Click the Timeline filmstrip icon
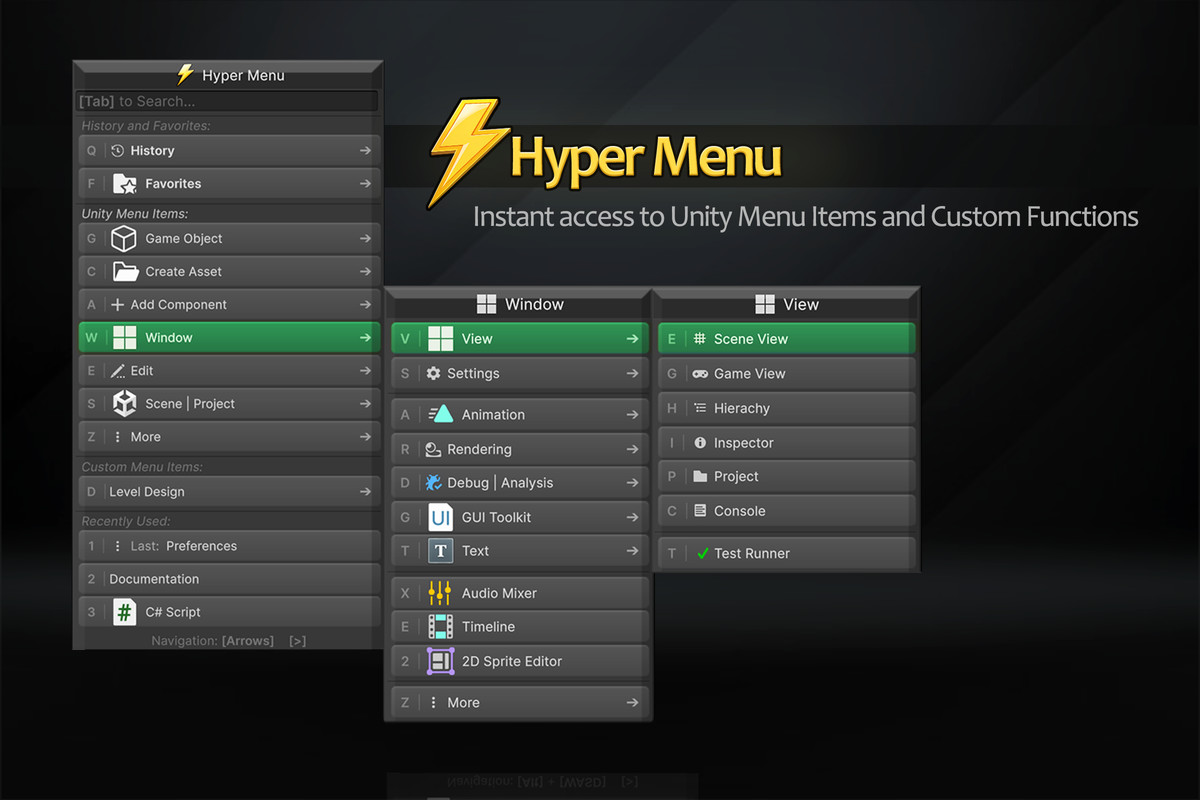Screen dimensions: 1200x800 point(440,627)
